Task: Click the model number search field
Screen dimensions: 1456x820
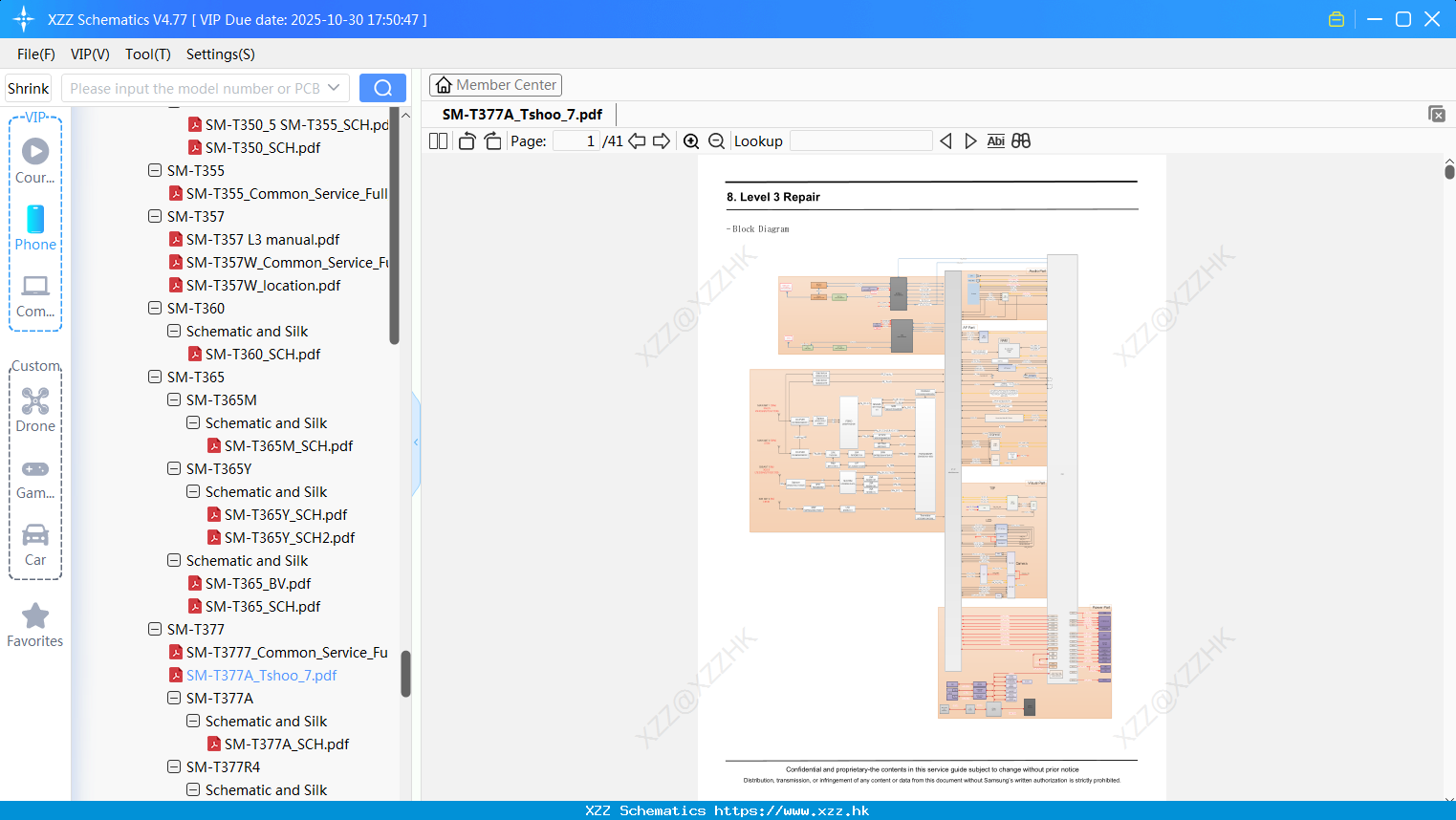Action: point(195,88)
